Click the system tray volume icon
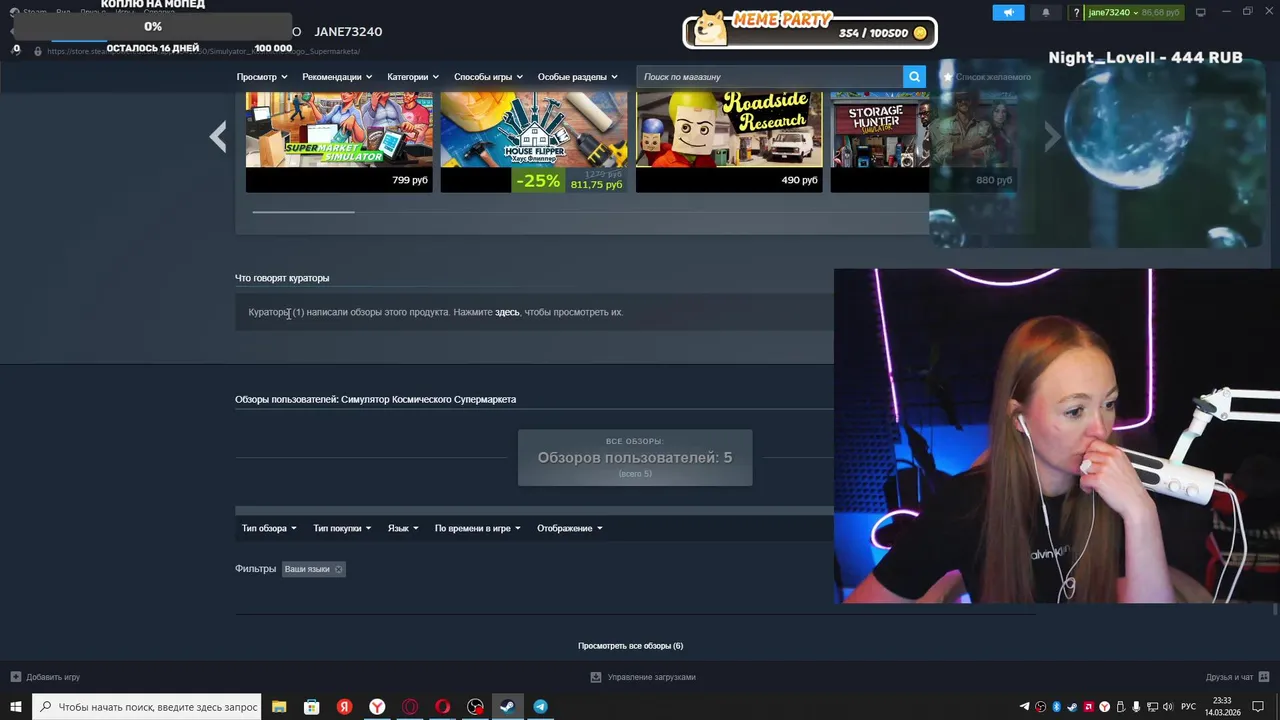1280x720 pixels. (x=1167, y=707)
